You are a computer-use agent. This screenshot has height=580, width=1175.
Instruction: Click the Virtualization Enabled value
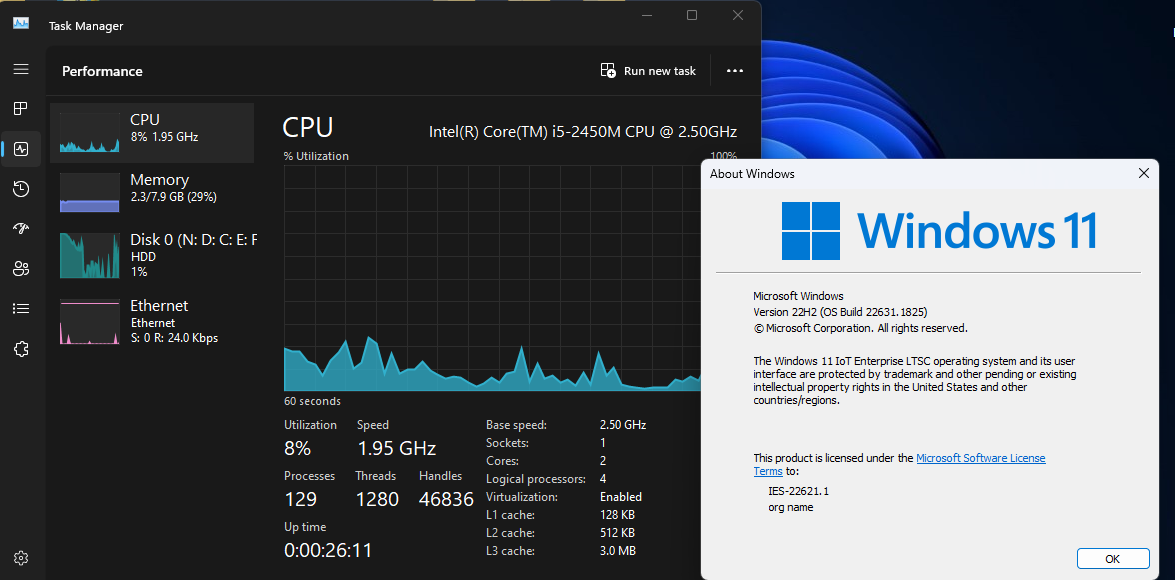[x=620, y=497]
